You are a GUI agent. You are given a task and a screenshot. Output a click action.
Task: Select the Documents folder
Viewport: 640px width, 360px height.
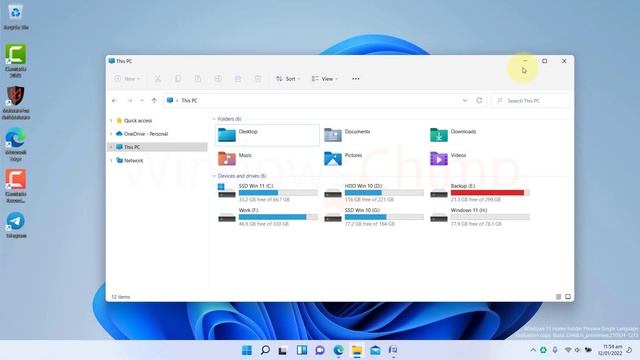(347, 135)
